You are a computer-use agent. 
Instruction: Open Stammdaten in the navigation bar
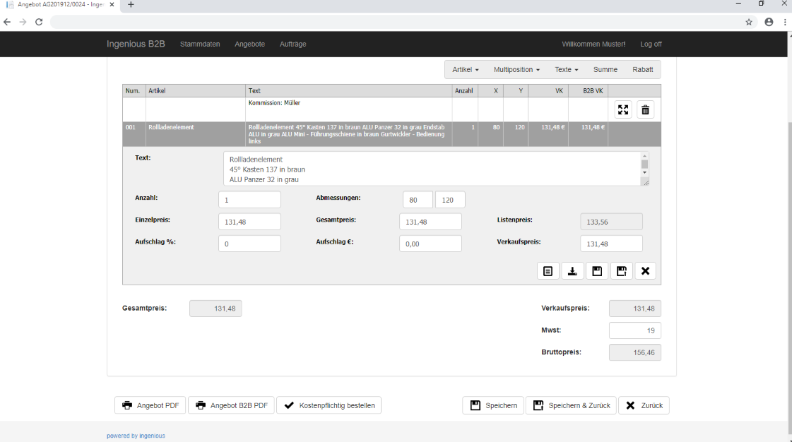click(200, 44)
